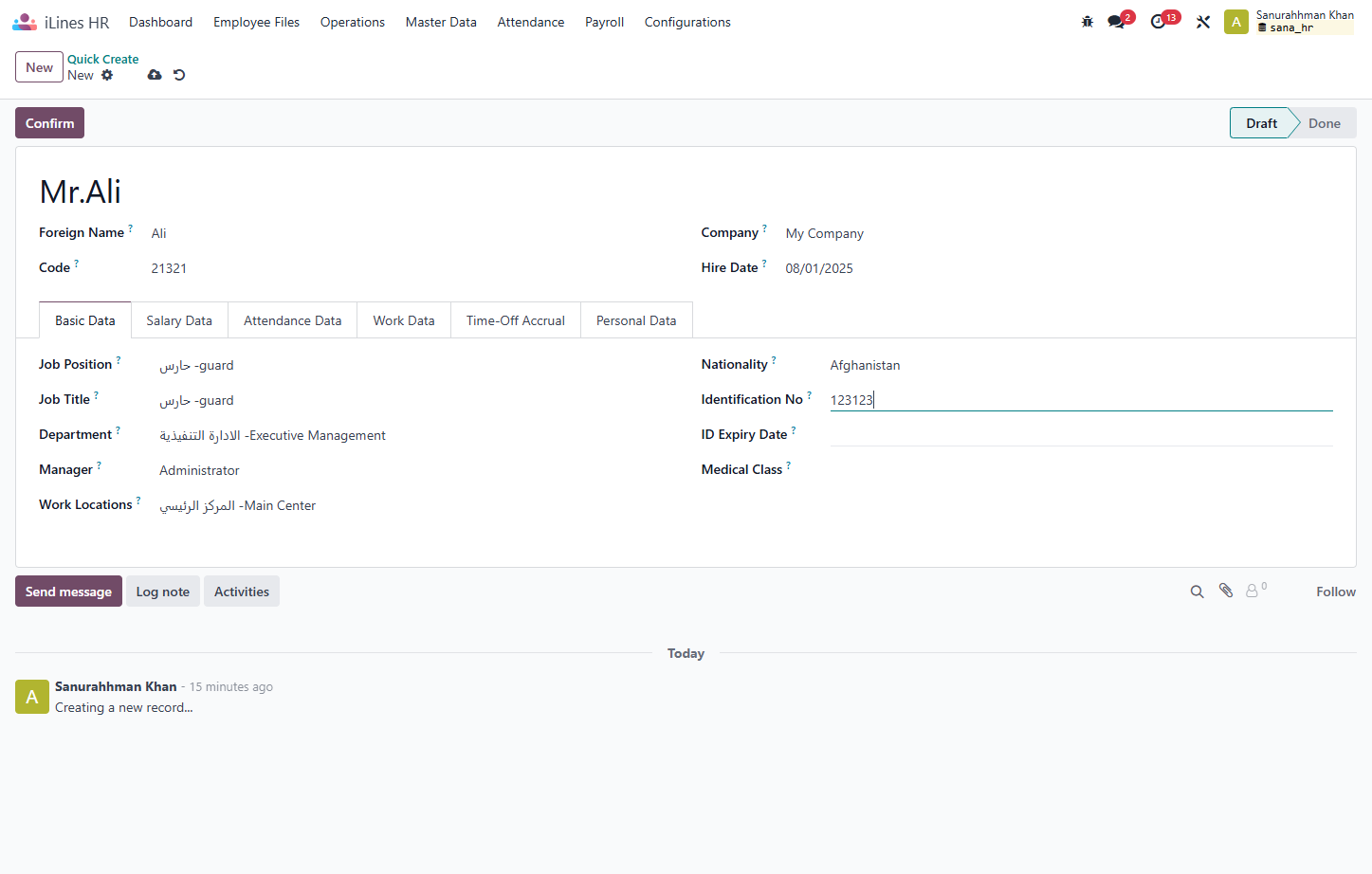
Task: Open the Payroll menu
Action: click(x=604, y=22)
